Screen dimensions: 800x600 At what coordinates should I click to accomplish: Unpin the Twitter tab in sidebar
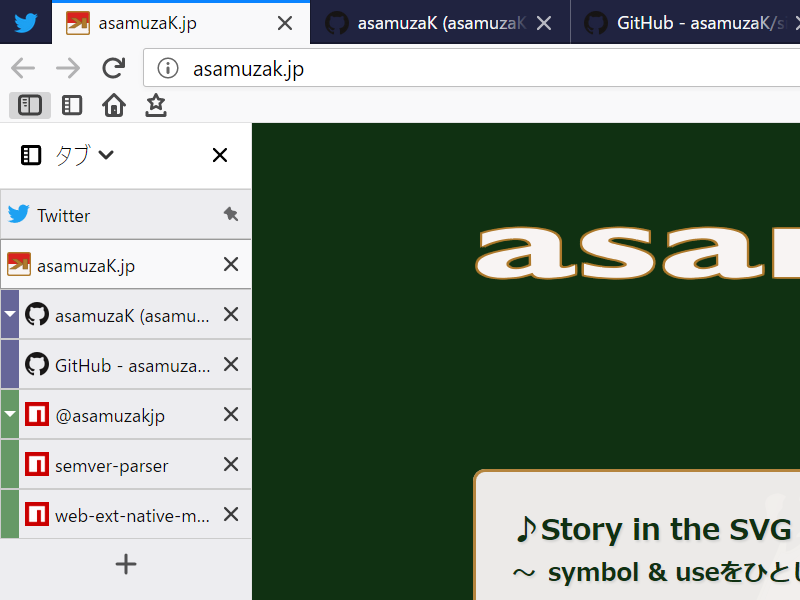(230, 214)
